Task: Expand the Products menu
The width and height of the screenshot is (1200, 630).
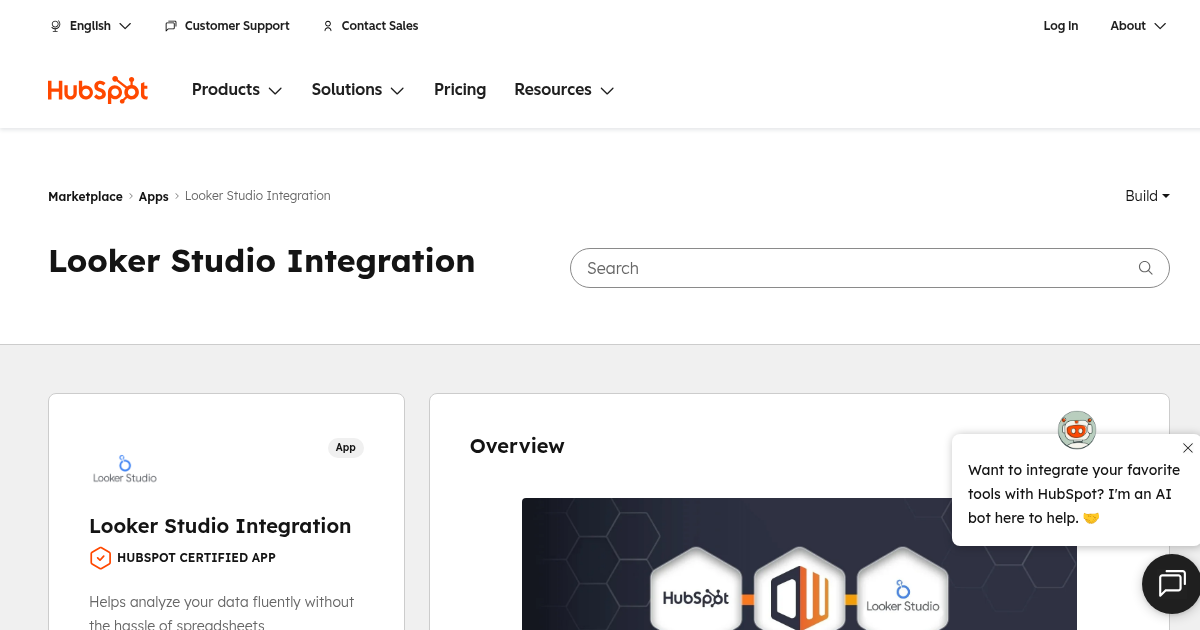Action: coord(237,90)
